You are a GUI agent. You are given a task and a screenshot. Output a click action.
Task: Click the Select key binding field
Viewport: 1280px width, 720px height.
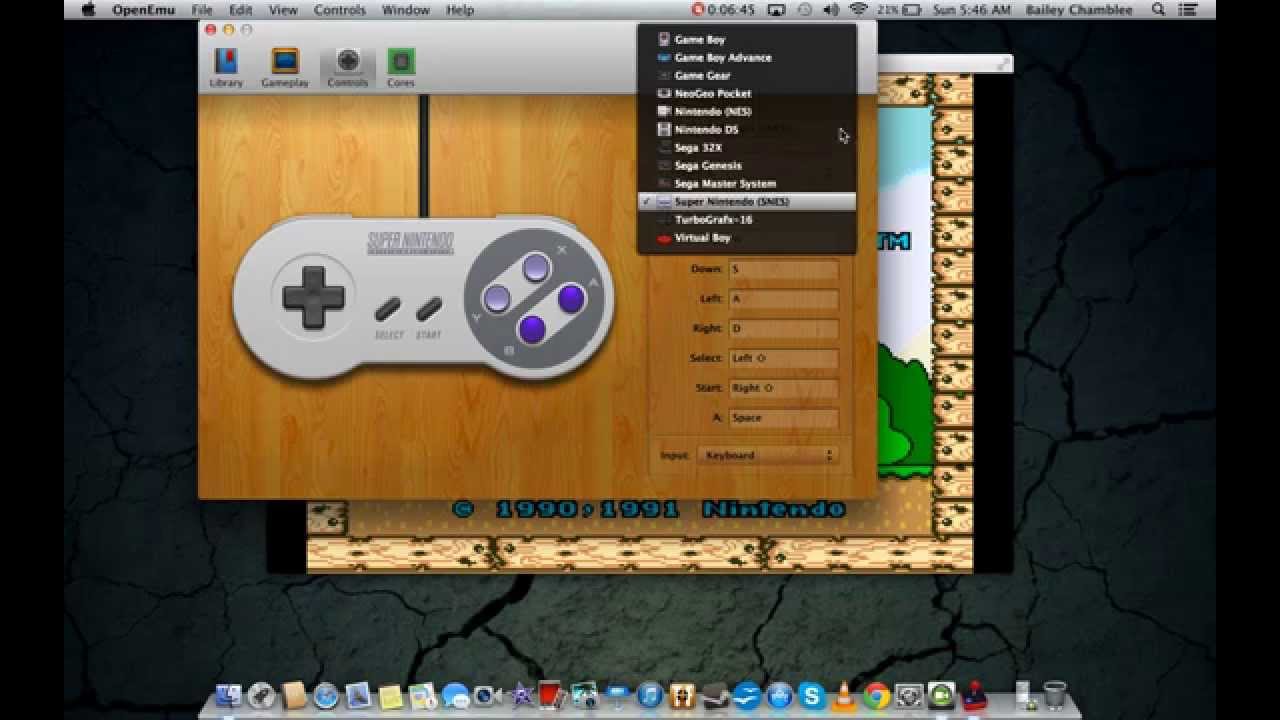(x=783, y=358)
